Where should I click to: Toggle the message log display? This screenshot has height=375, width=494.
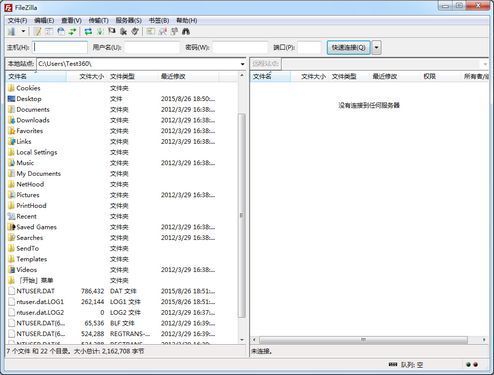(x=38, y=32)
